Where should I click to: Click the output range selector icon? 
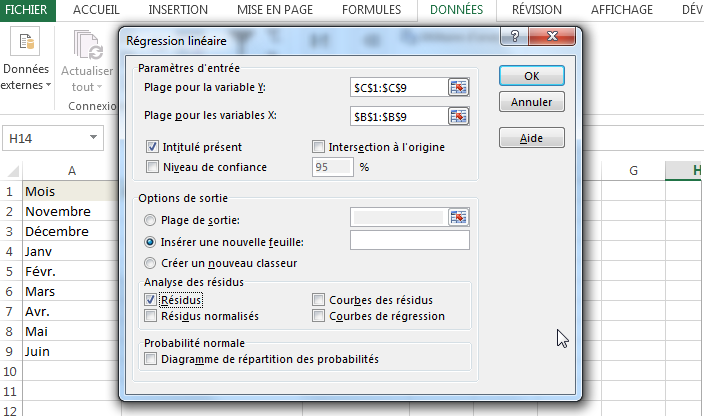pyautogui.click(x=459, y=218)
